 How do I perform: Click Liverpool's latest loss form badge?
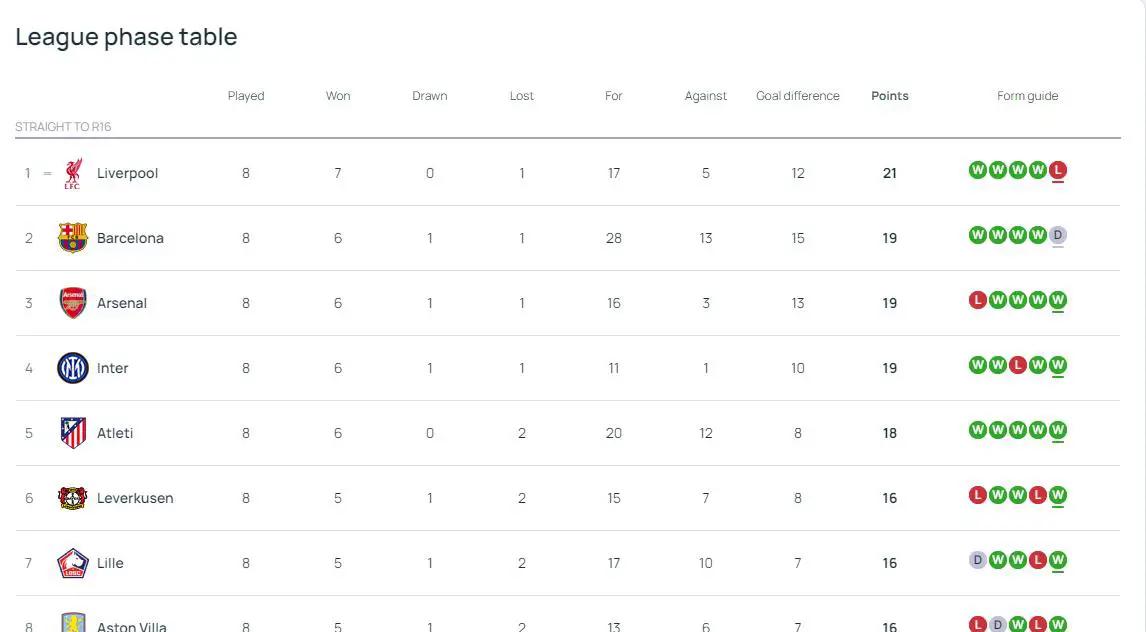click(x=1058, y=170)
